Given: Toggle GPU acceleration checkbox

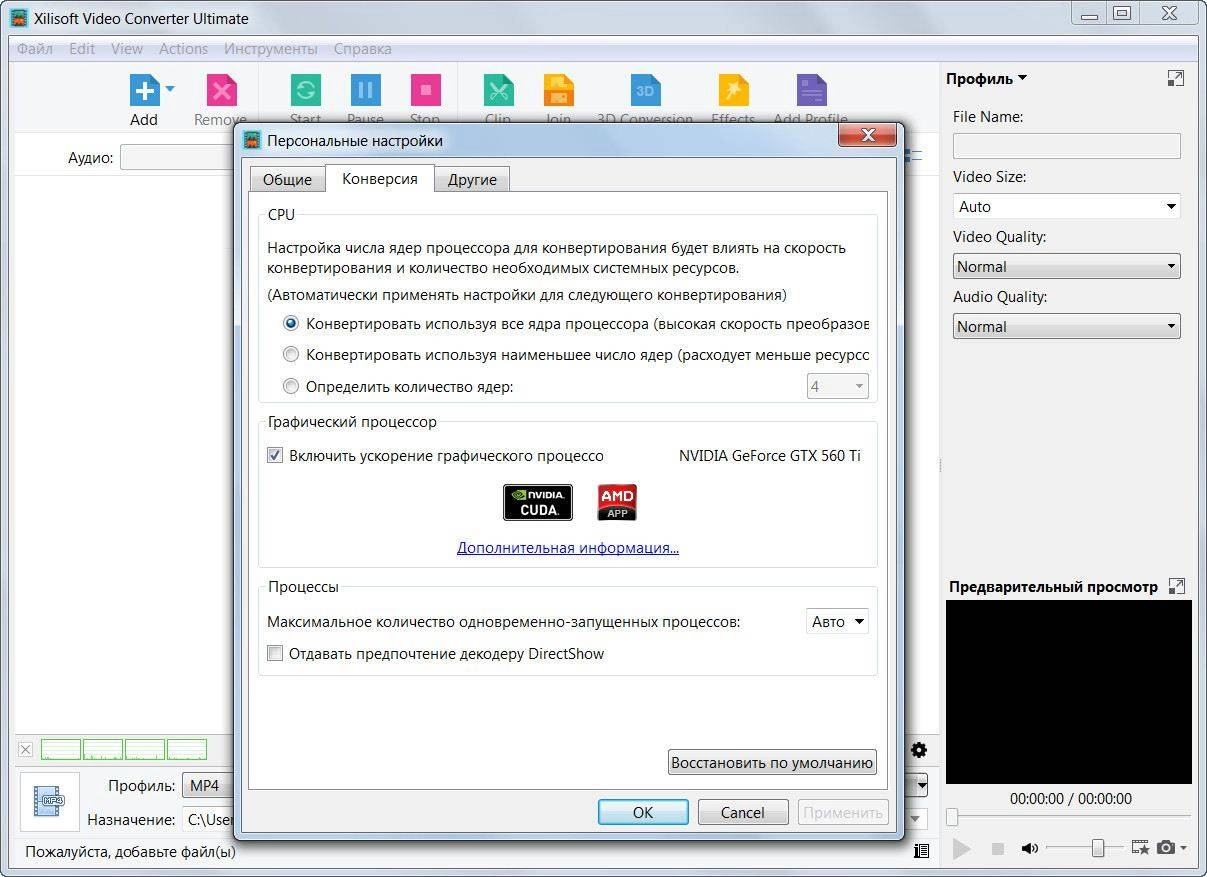Looking at the screenshot, I should pos(275,455).
